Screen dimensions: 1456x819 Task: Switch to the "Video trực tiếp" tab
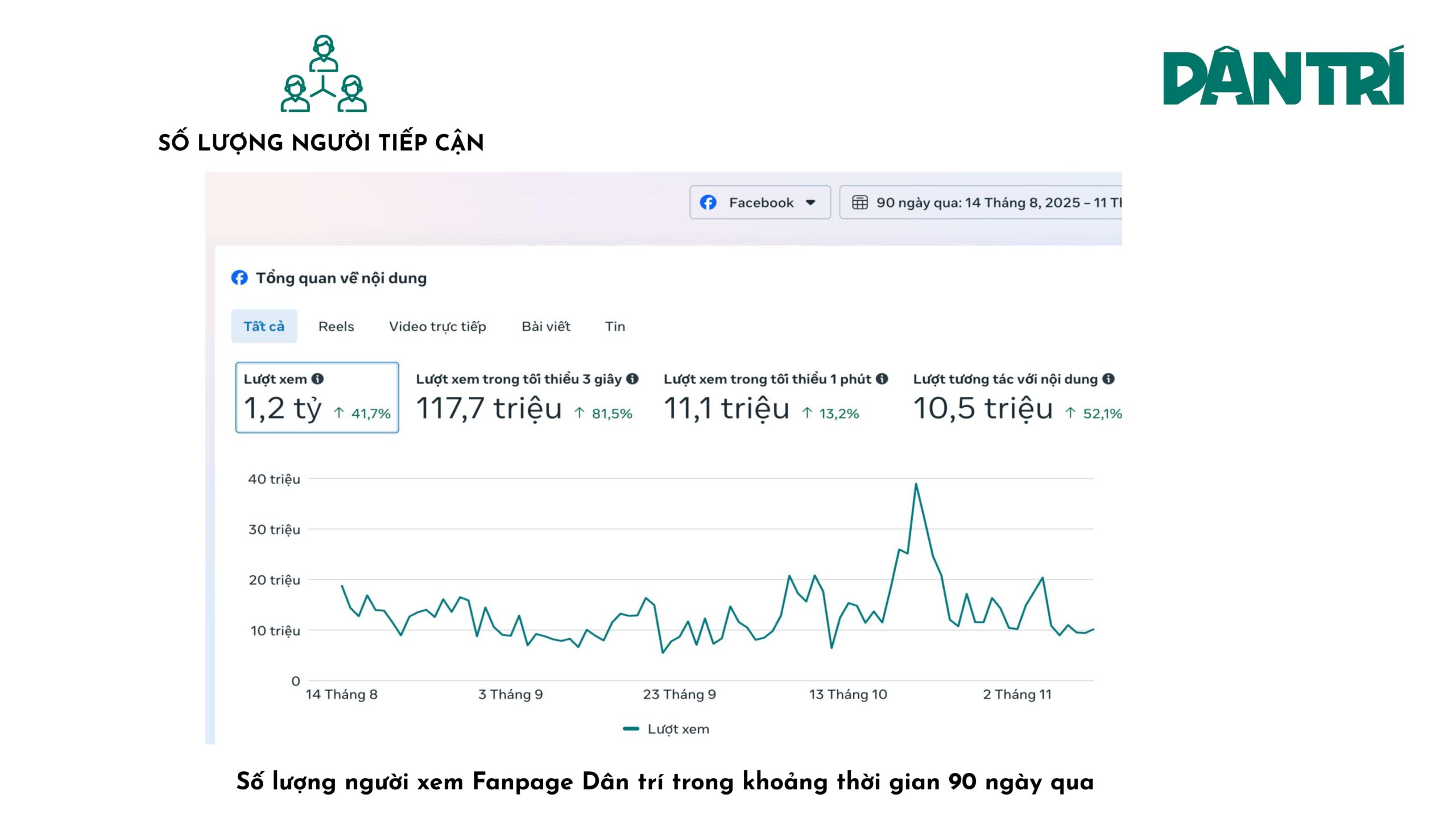[438, 326]
